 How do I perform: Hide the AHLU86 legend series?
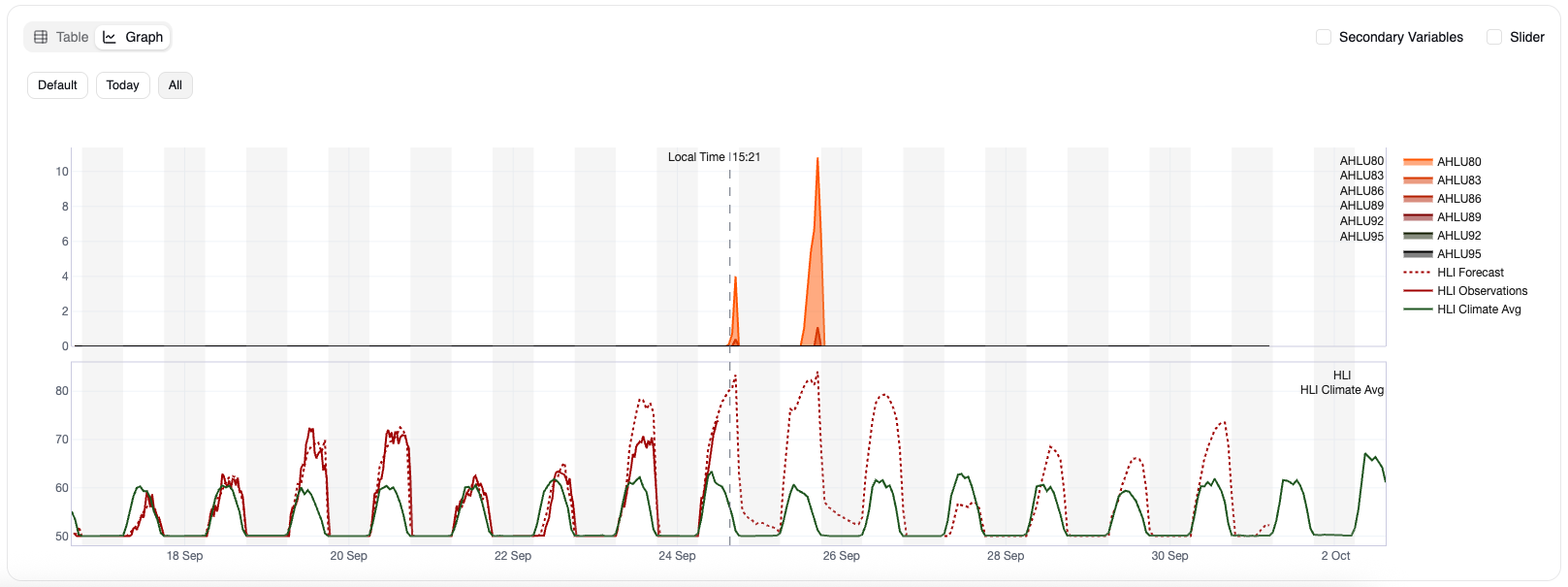1443,199
